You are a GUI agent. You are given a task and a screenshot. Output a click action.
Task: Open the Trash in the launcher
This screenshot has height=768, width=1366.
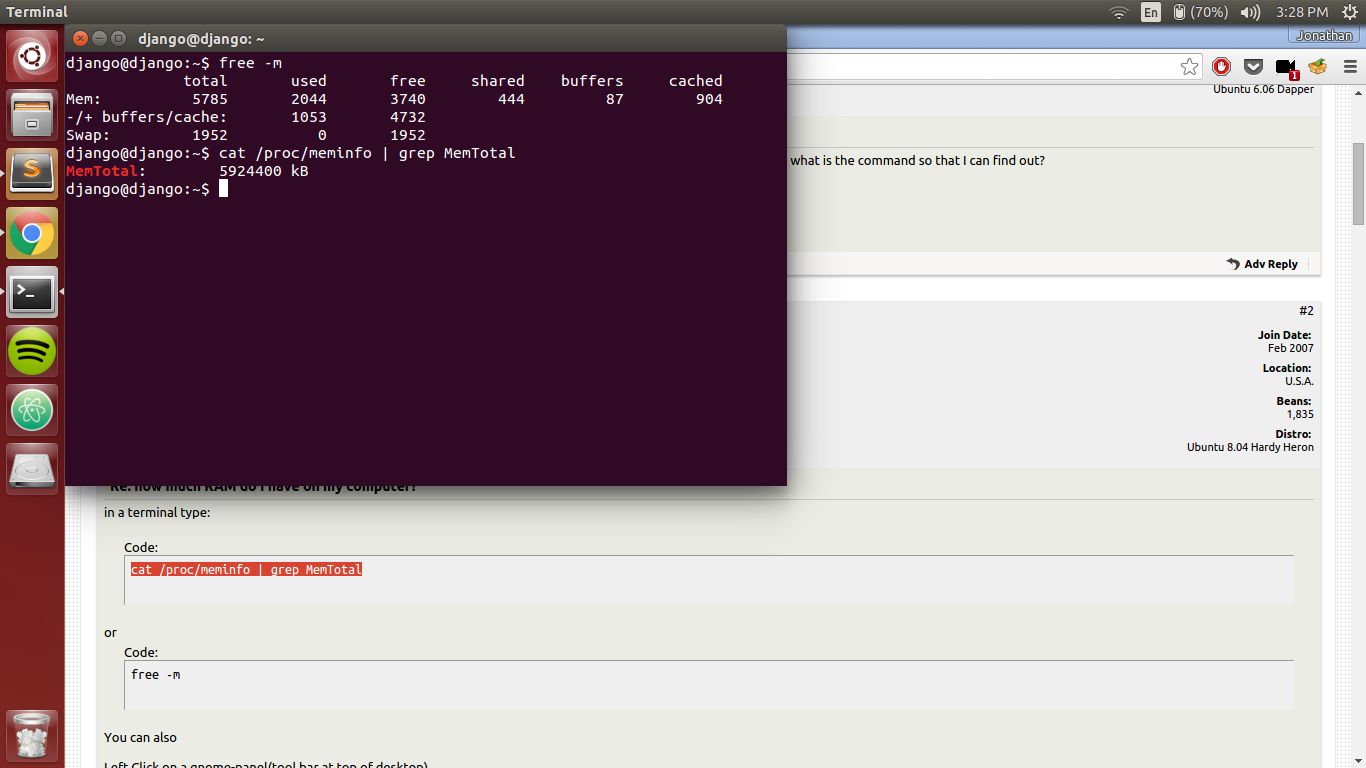point(33,736)
